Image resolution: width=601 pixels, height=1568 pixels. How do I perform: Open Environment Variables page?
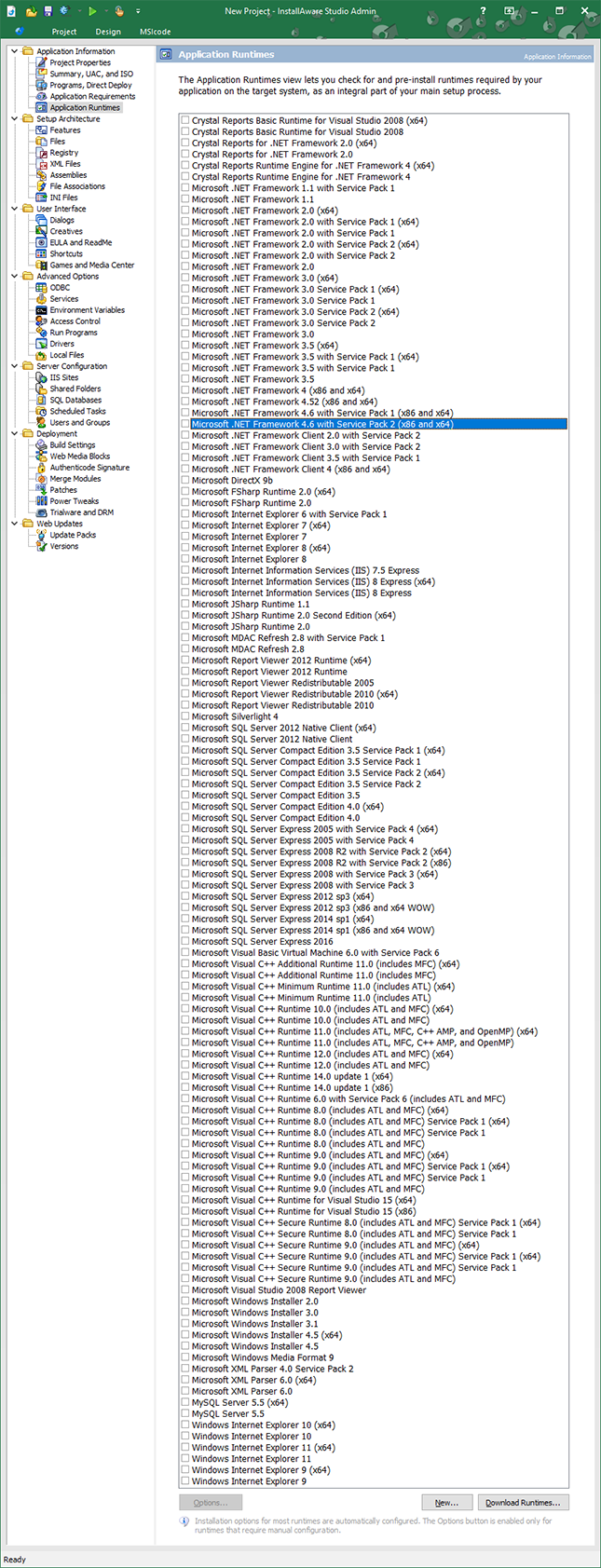coord(88,310)
